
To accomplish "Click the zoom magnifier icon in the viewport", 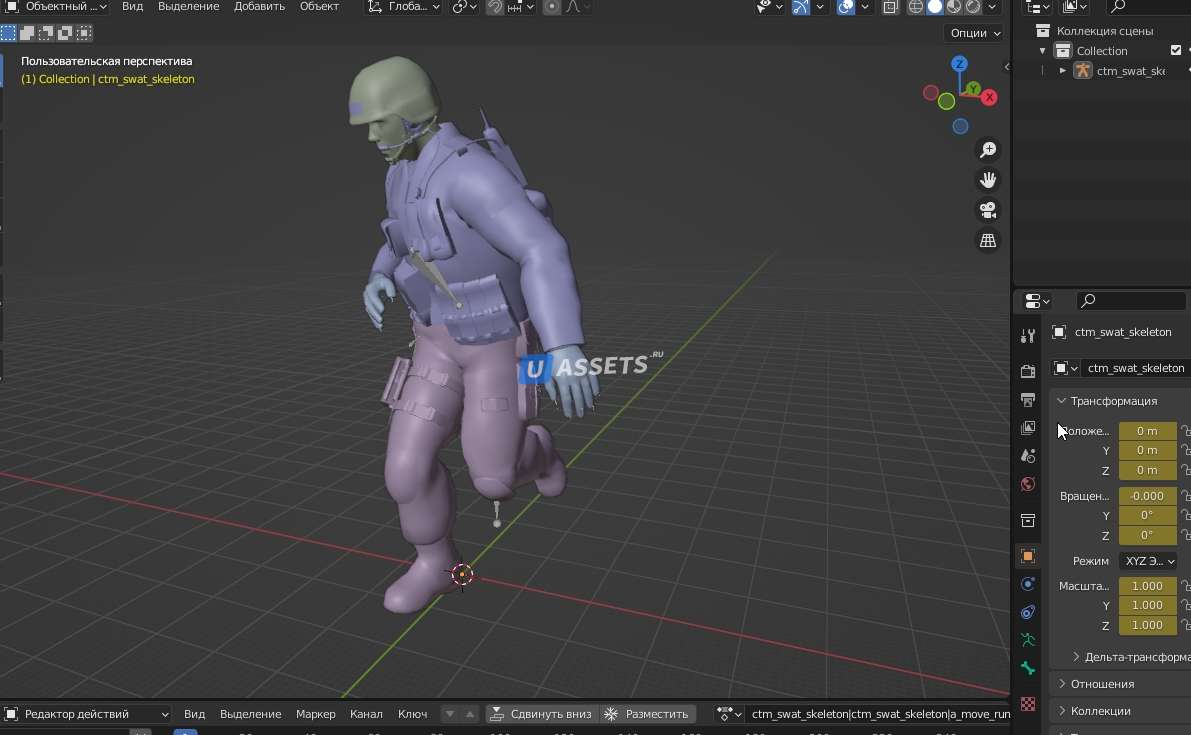I will (x=988, y=150).
